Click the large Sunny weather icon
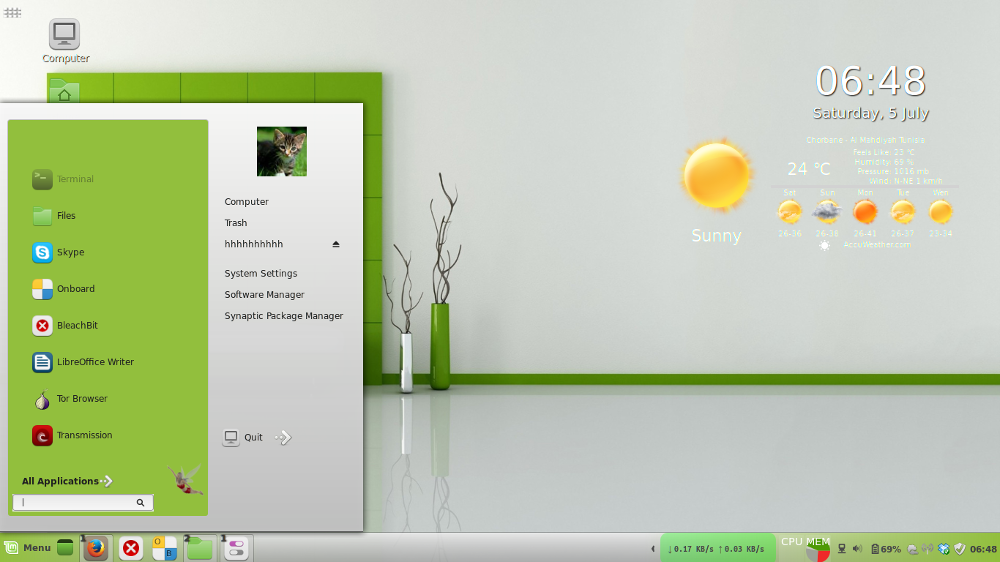Image resolution: width=1000 pixels, height=562 pixels. [716, 176]
